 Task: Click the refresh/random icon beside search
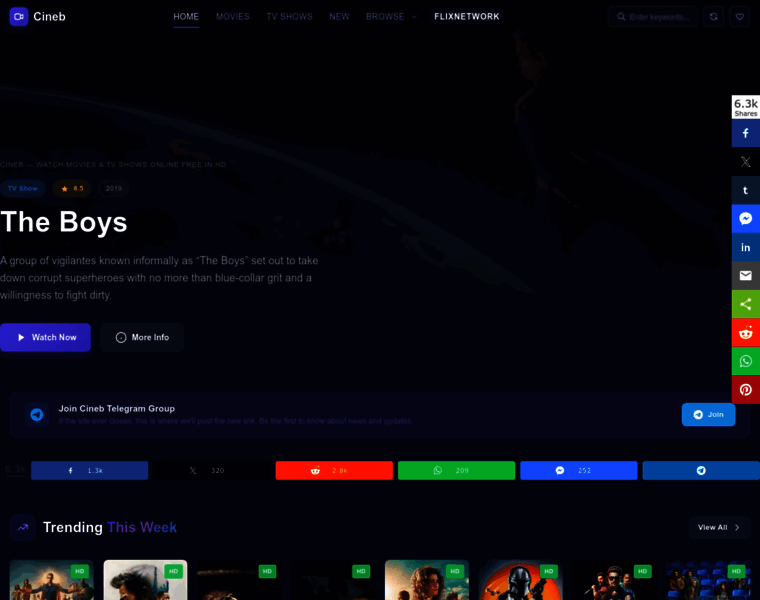pos(713,17)
